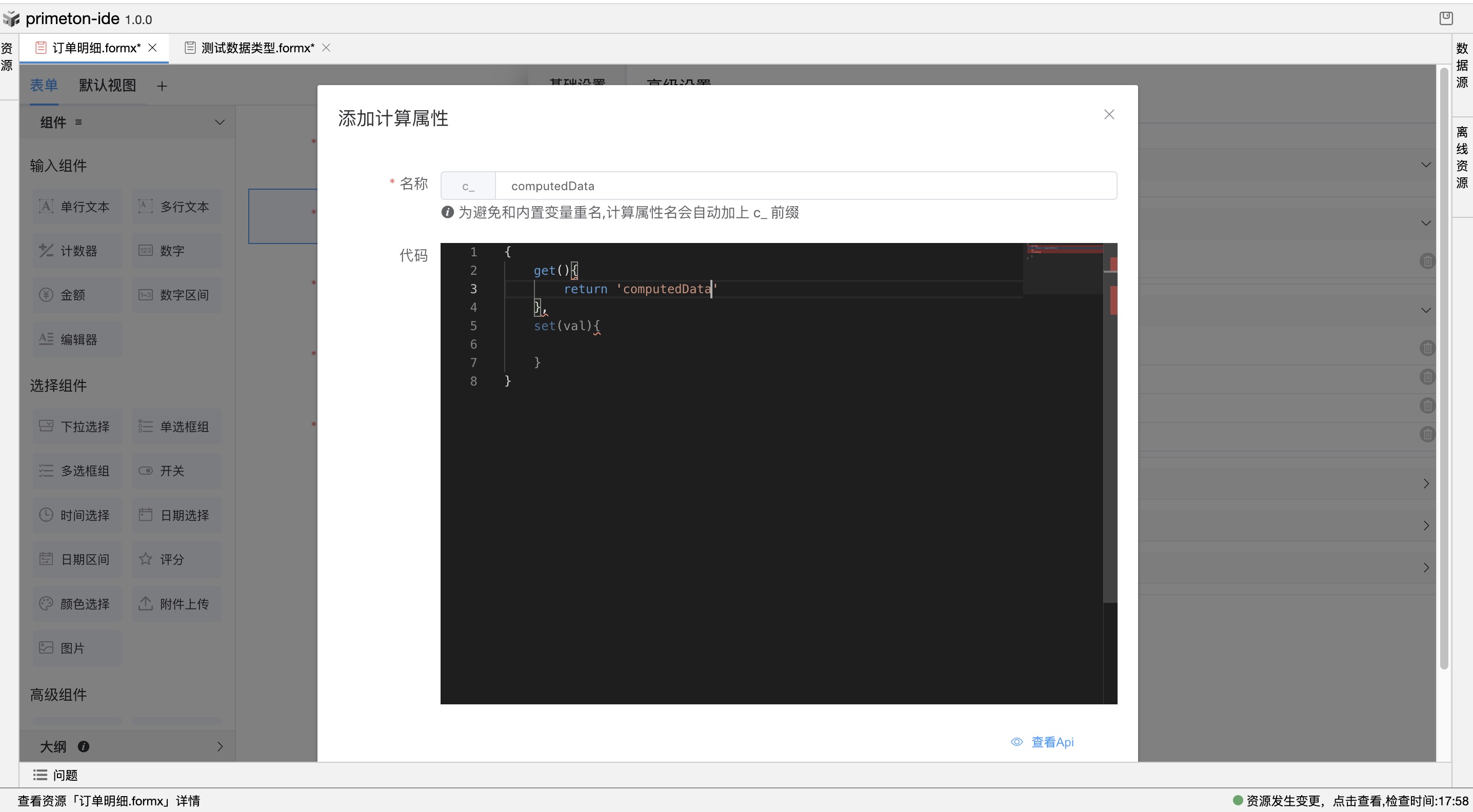Open the 数据源 side panel
Image resolution: width=1473 pixels, height=812 pixels.
pyautogui.click(x=1462, y=66)
